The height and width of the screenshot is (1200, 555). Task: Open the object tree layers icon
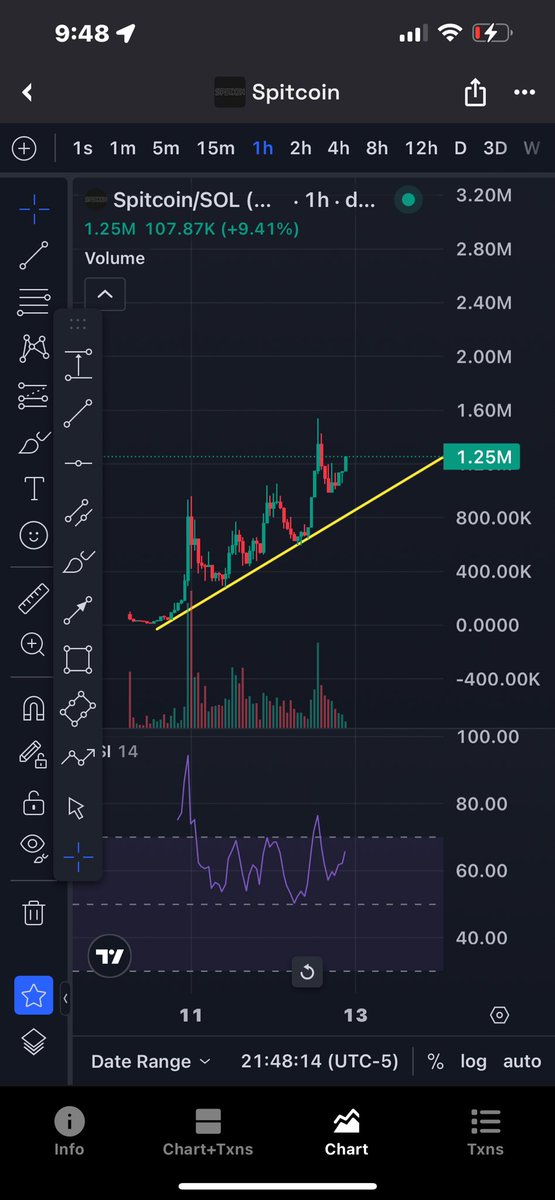click(x=34, y=1042)
